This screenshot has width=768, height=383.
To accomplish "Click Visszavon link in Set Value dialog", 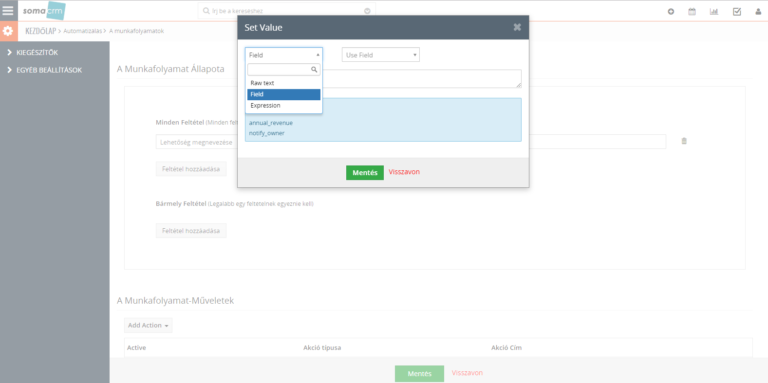I will (x=404, y=172).
